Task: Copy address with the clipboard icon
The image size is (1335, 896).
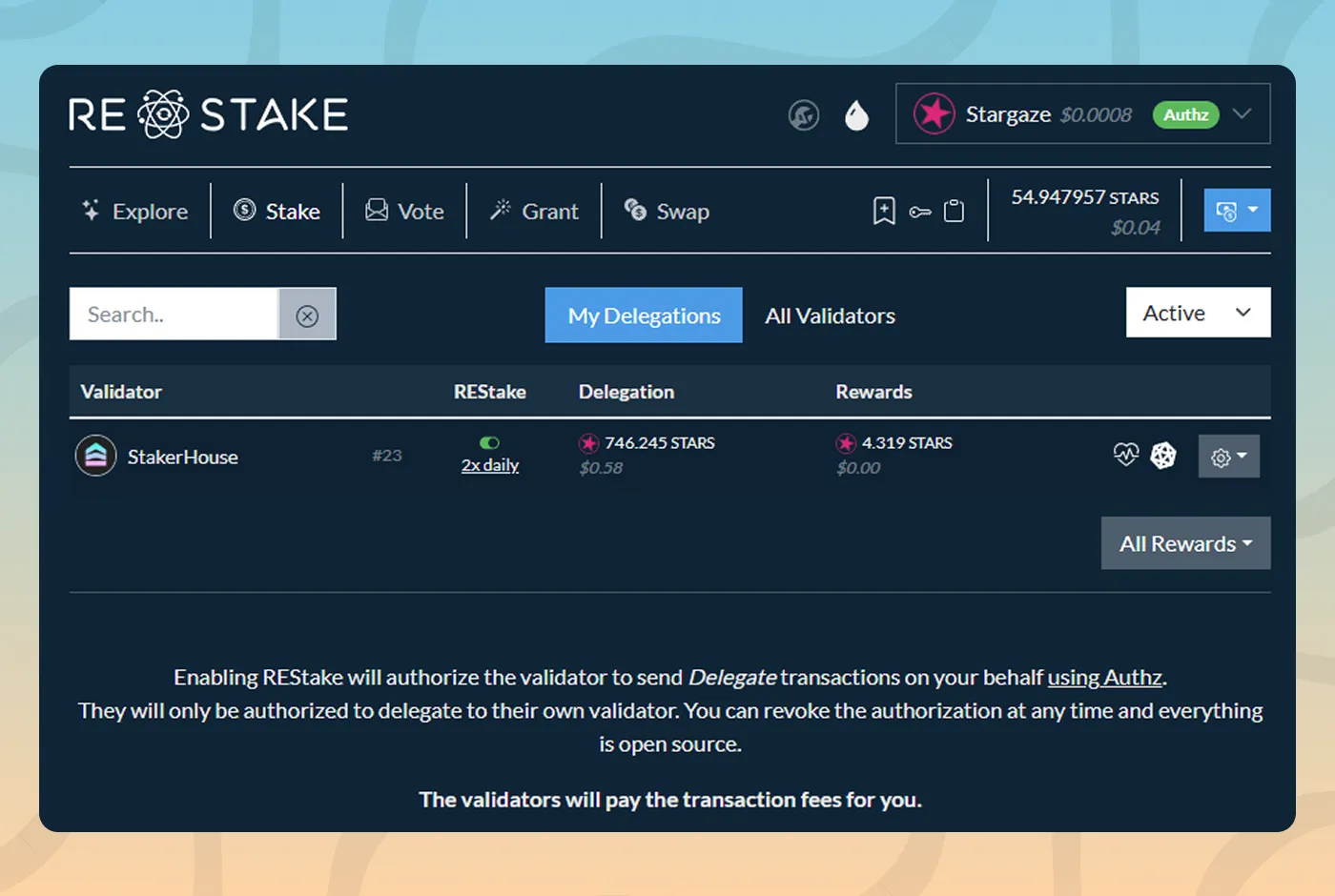Action: 954,211
